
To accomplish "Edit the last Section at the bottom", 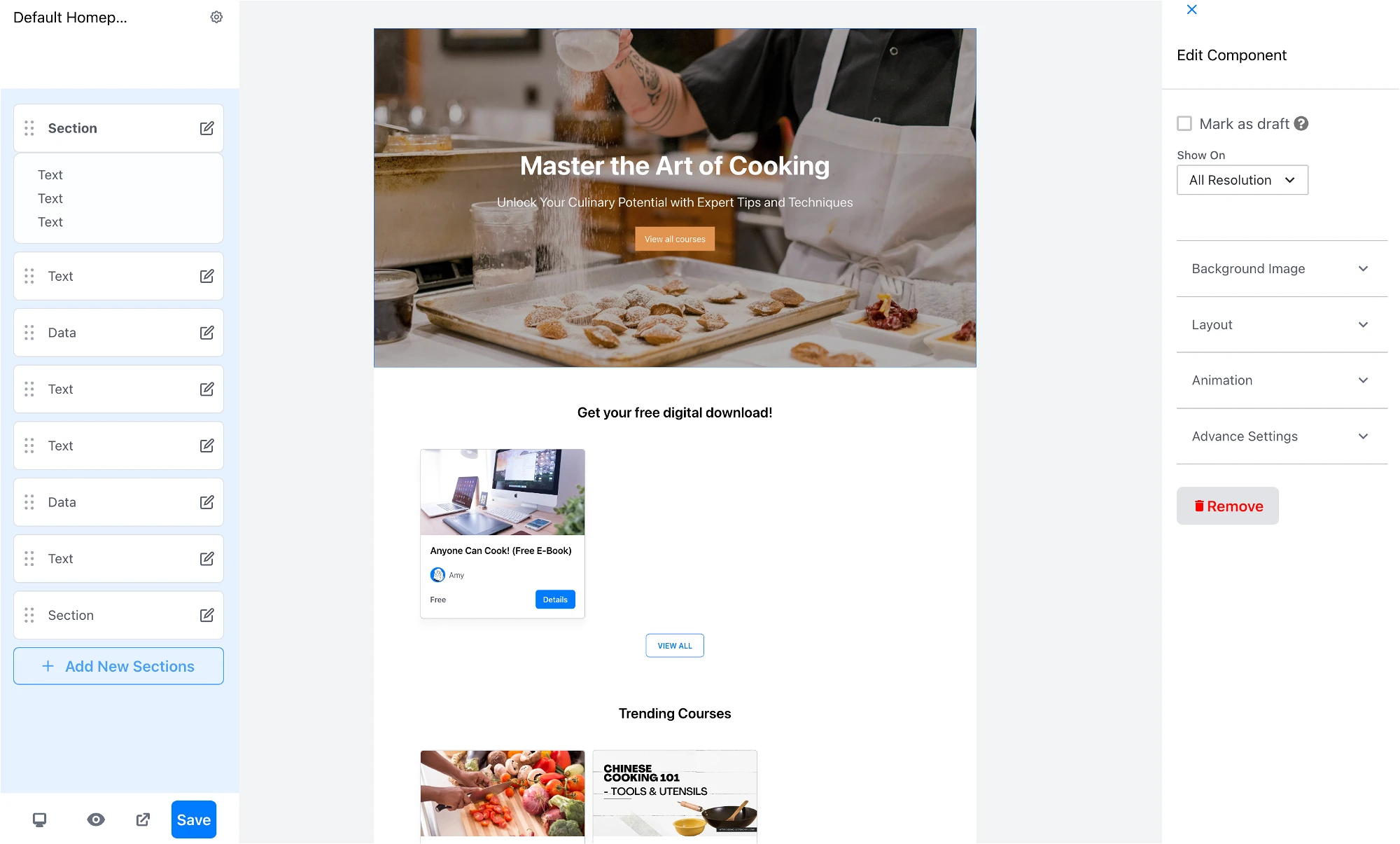I will tap(206, 615).
